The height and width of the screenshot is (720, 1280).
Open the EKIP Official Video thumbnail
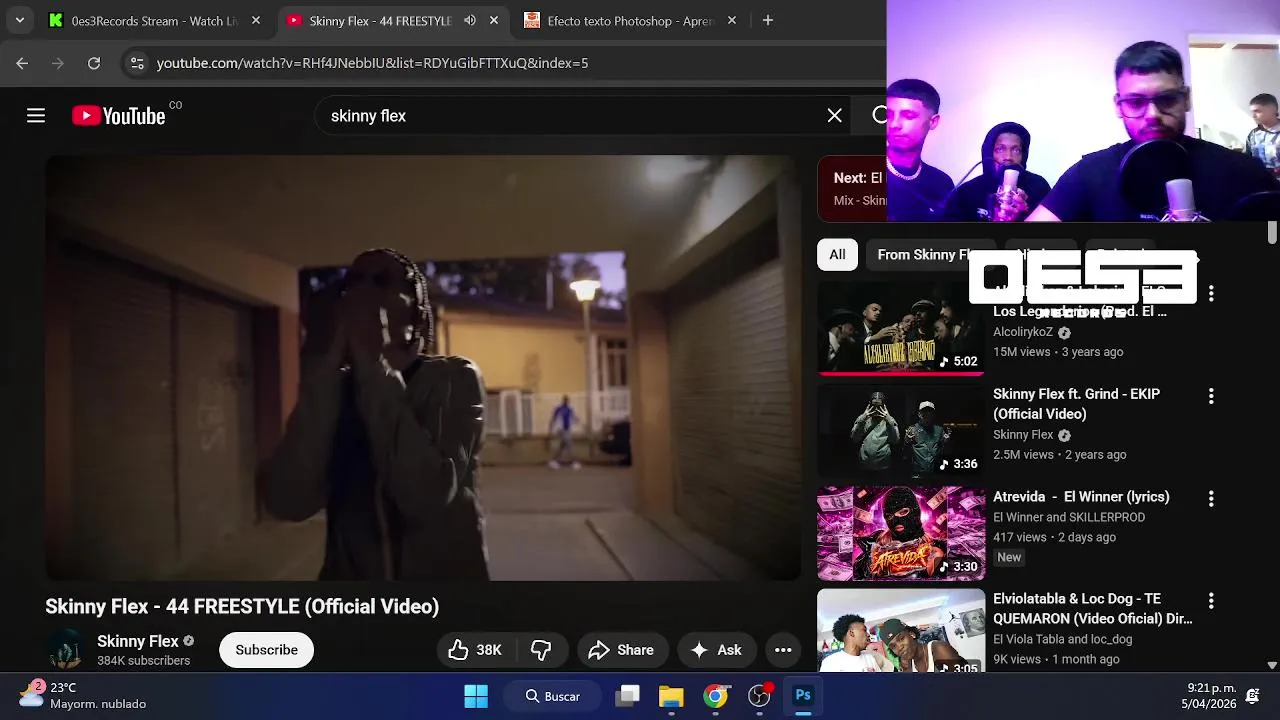coord(901,431)
